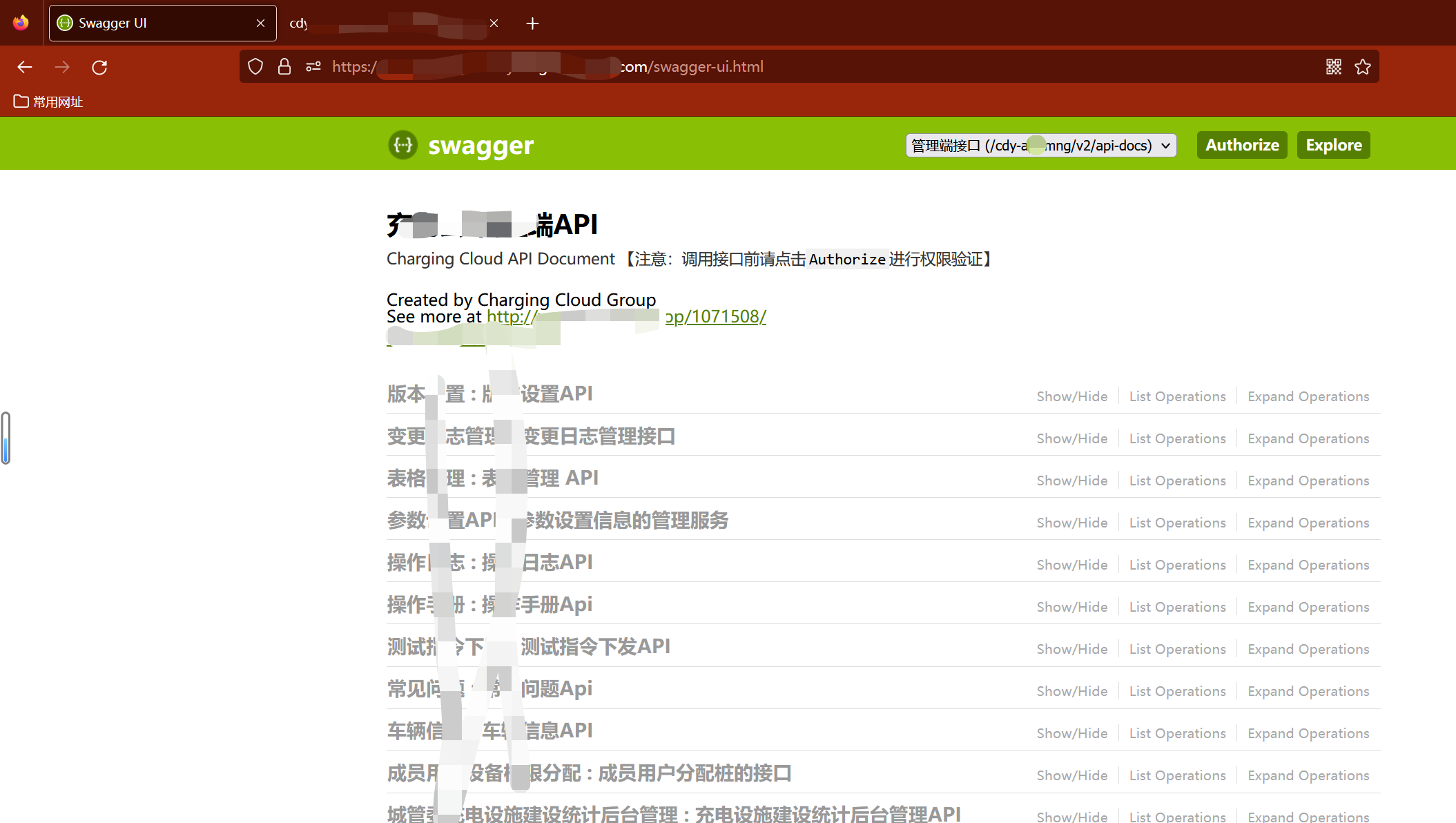The width and height of the screenshot is (1456, 823).
Task: Click the swagger logo icon
Action: pyautogui.click(x=402, y=145)
